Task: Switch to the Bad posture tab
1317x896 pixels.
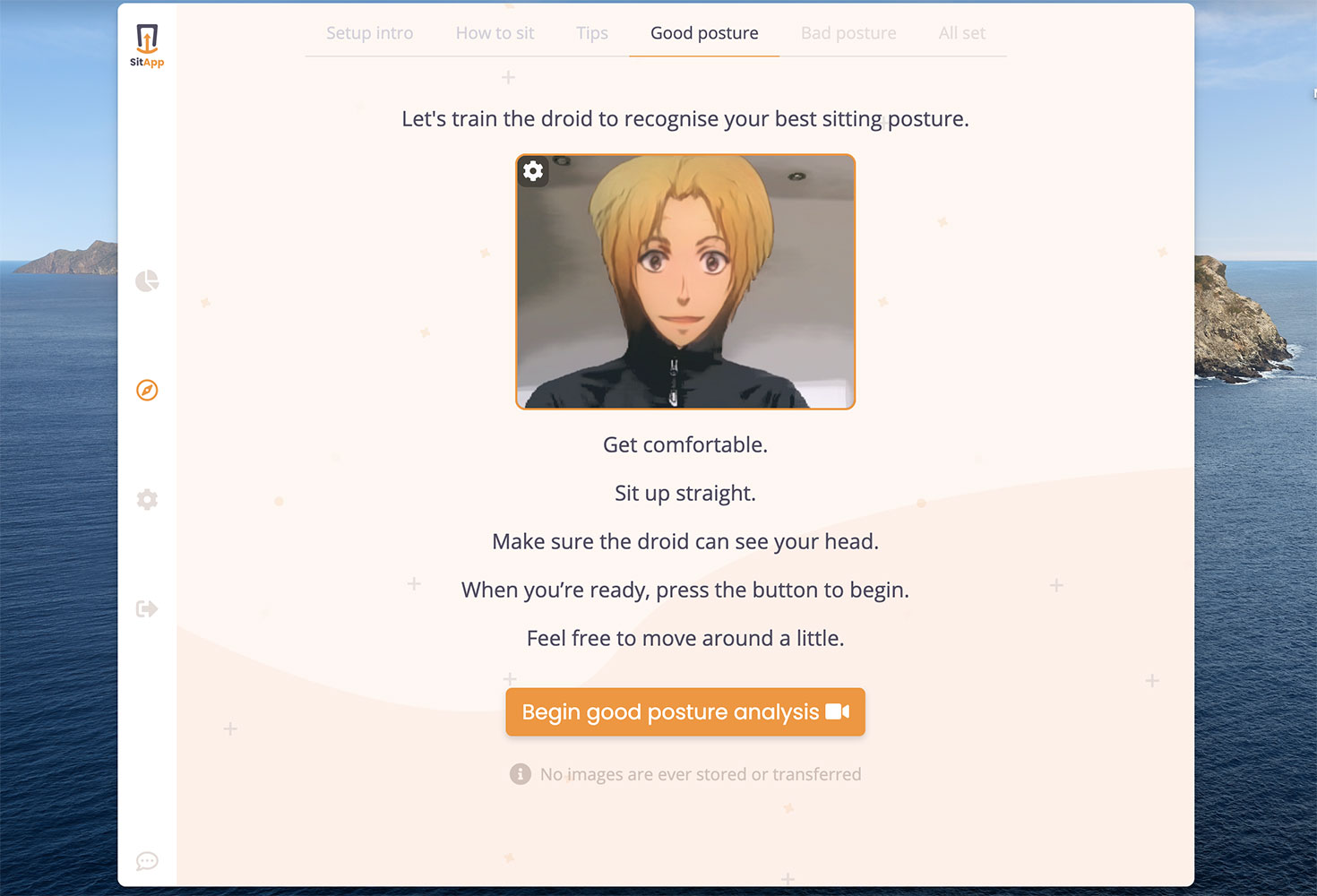Action: tap(848, 32)
